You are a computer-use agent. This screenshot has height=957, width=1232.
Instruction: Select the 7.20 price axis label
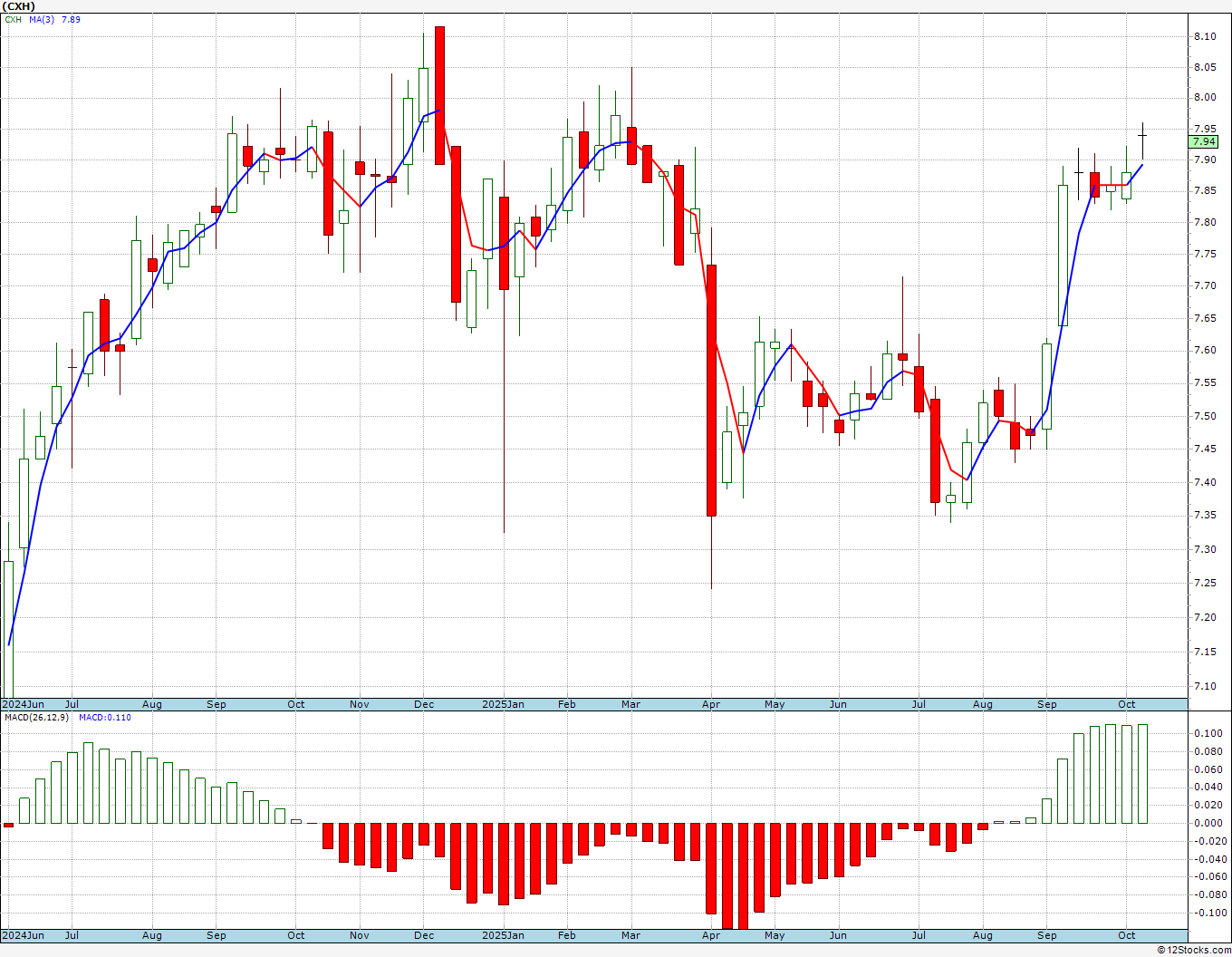[x=1205, y=617]
